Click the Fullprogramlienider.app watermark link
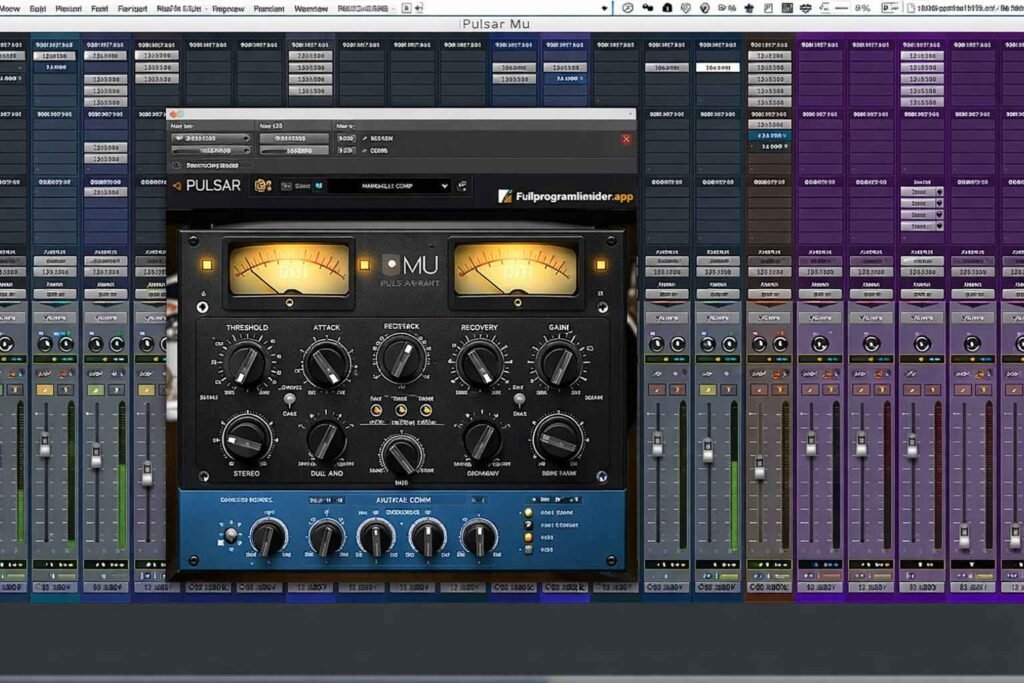The image size is (1024, 683). 565,197
